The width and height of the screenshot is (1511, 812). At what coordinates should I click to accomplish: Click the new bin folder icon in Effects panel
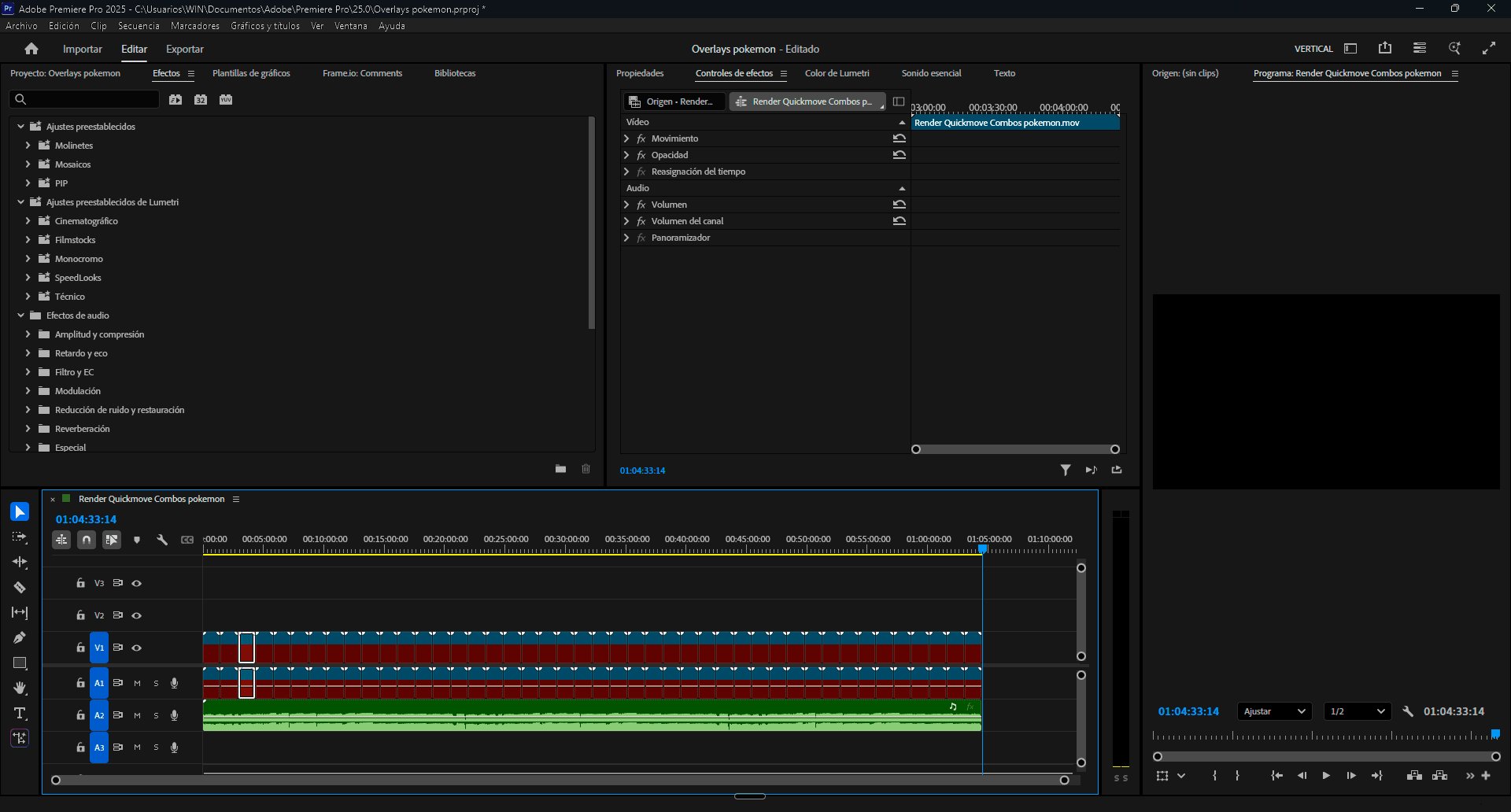coord(560,469)
